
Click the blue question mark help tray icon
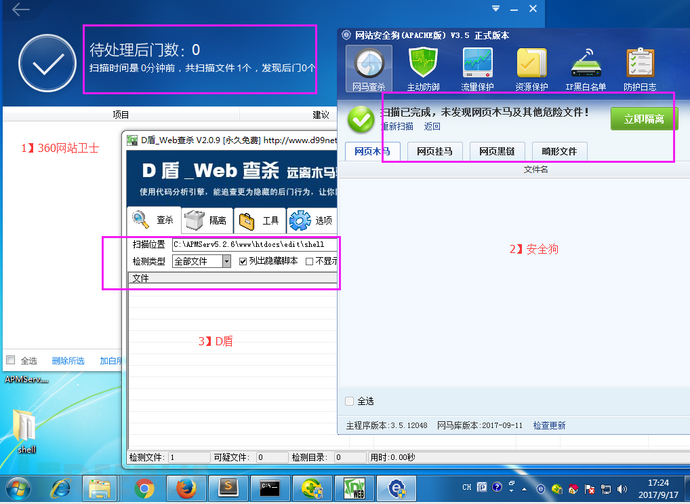pyautogui.click(x=497, y=487)
